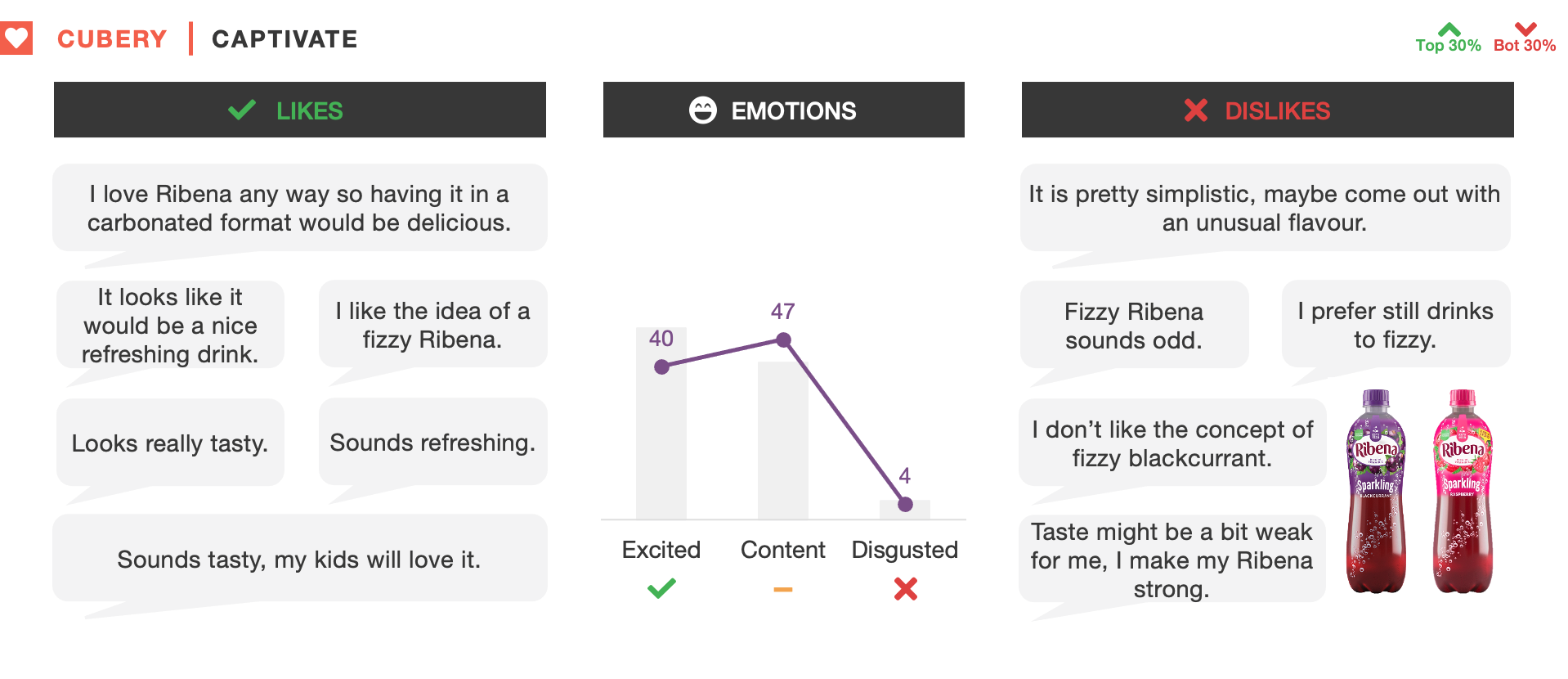
Task: Click the CUBERY brand text
Action: pos(112,39)
